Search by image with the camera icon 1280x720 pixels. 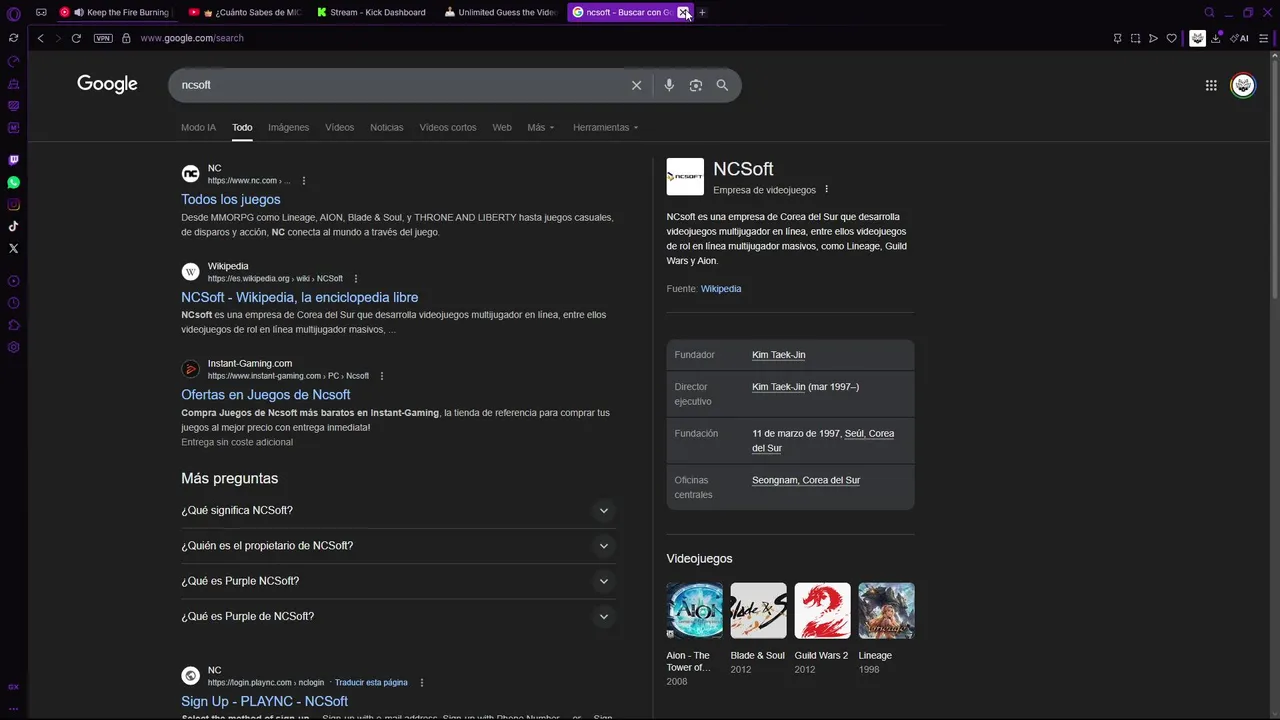696,85
